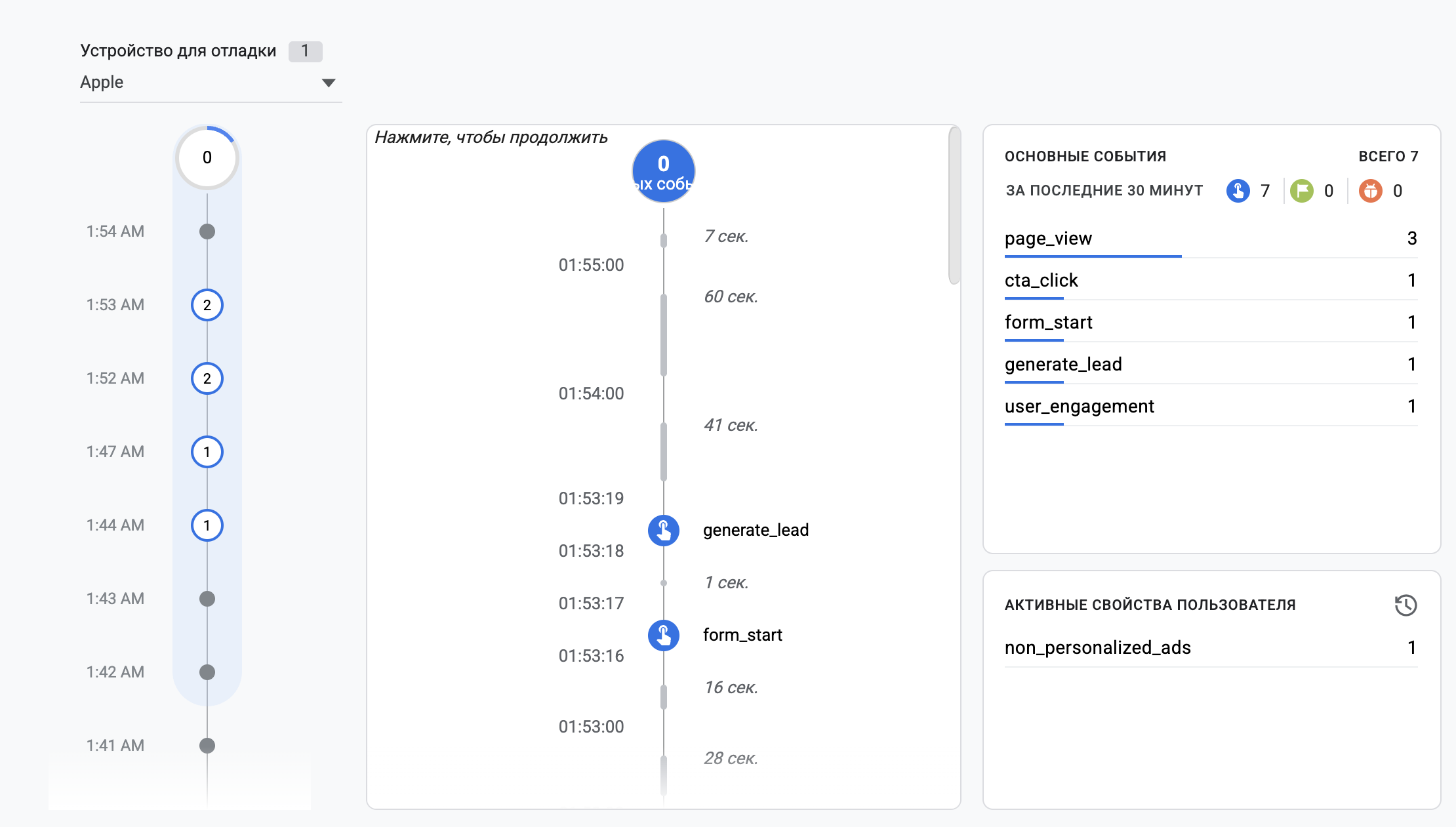This screenshot has height=827, width=1456.
Task: Select the green flag key events icon
Action: pos(1302,191)
